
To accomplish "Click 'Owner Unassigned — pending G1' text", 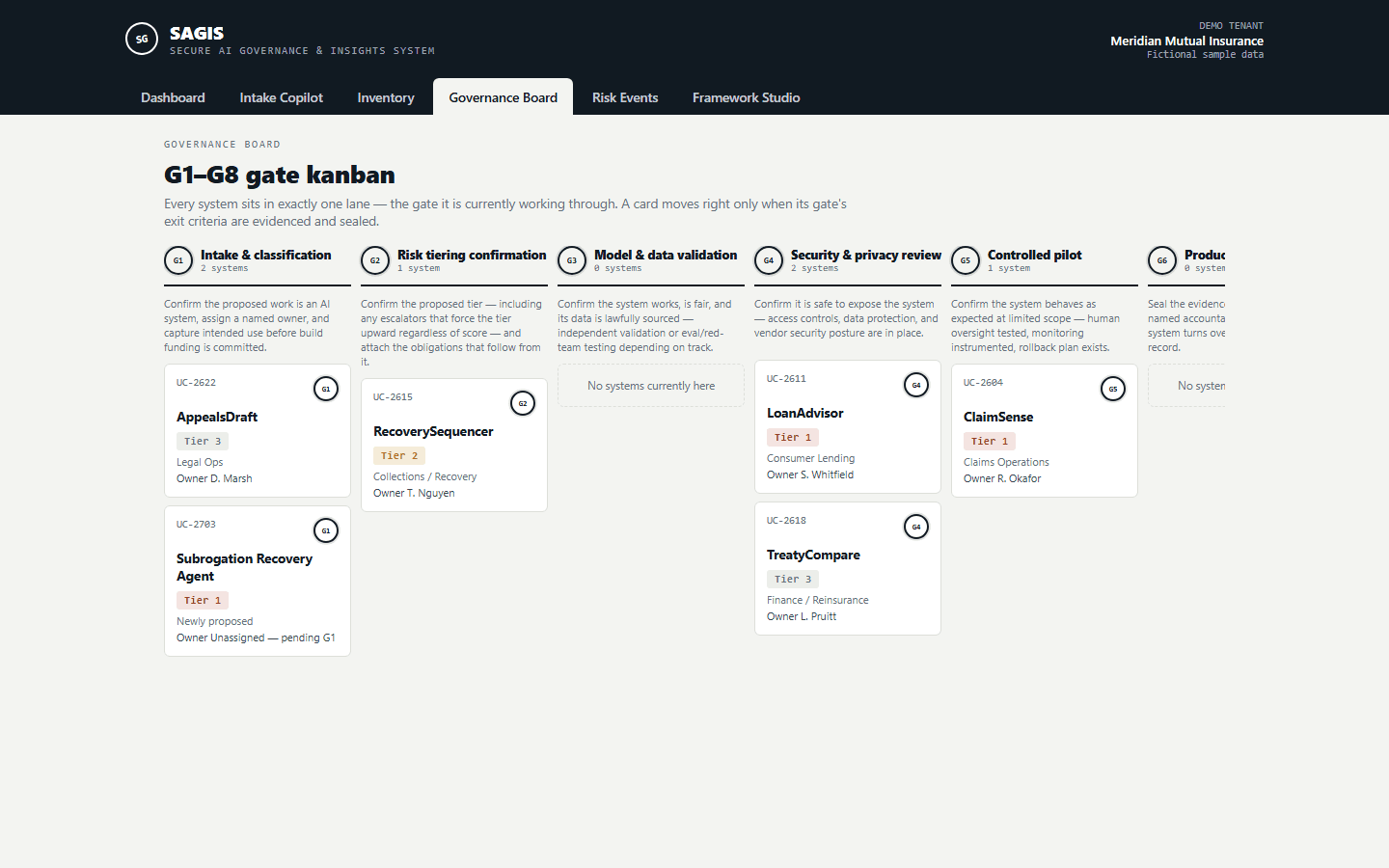I will [x=256, y=637].
